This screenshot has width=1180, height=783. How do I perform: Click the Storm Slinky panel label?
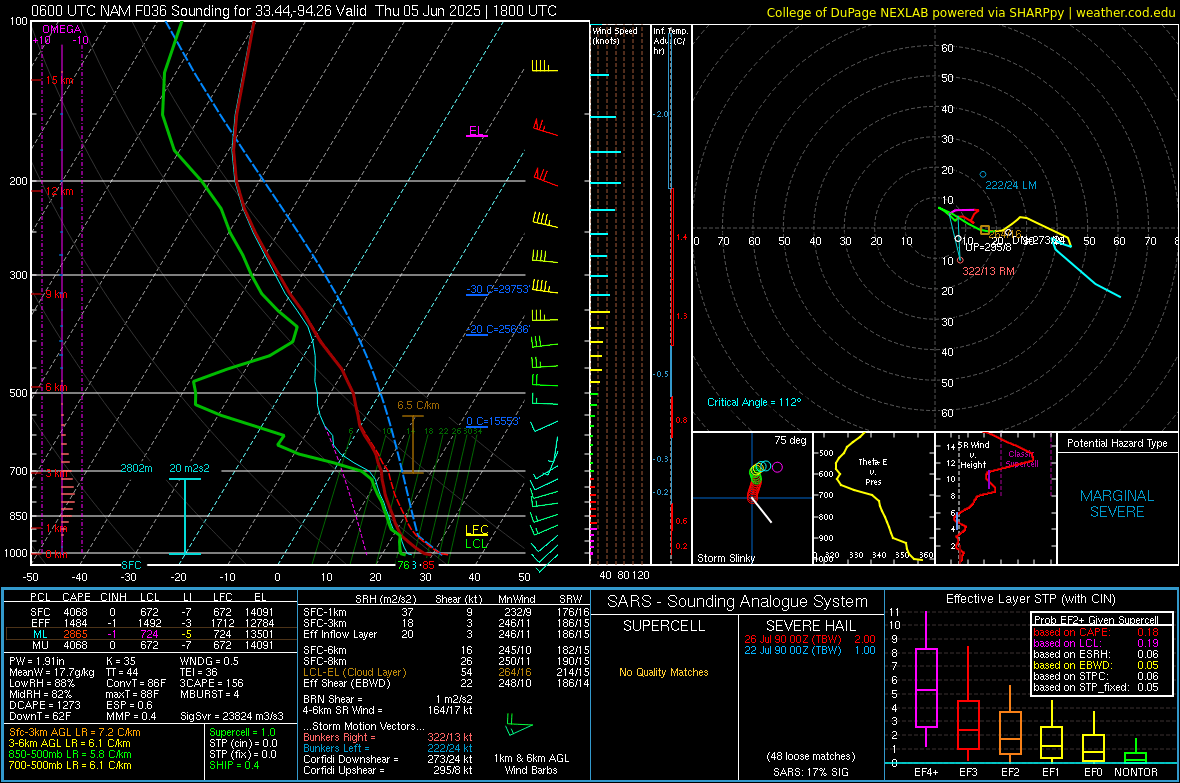(x=725, y=558)
